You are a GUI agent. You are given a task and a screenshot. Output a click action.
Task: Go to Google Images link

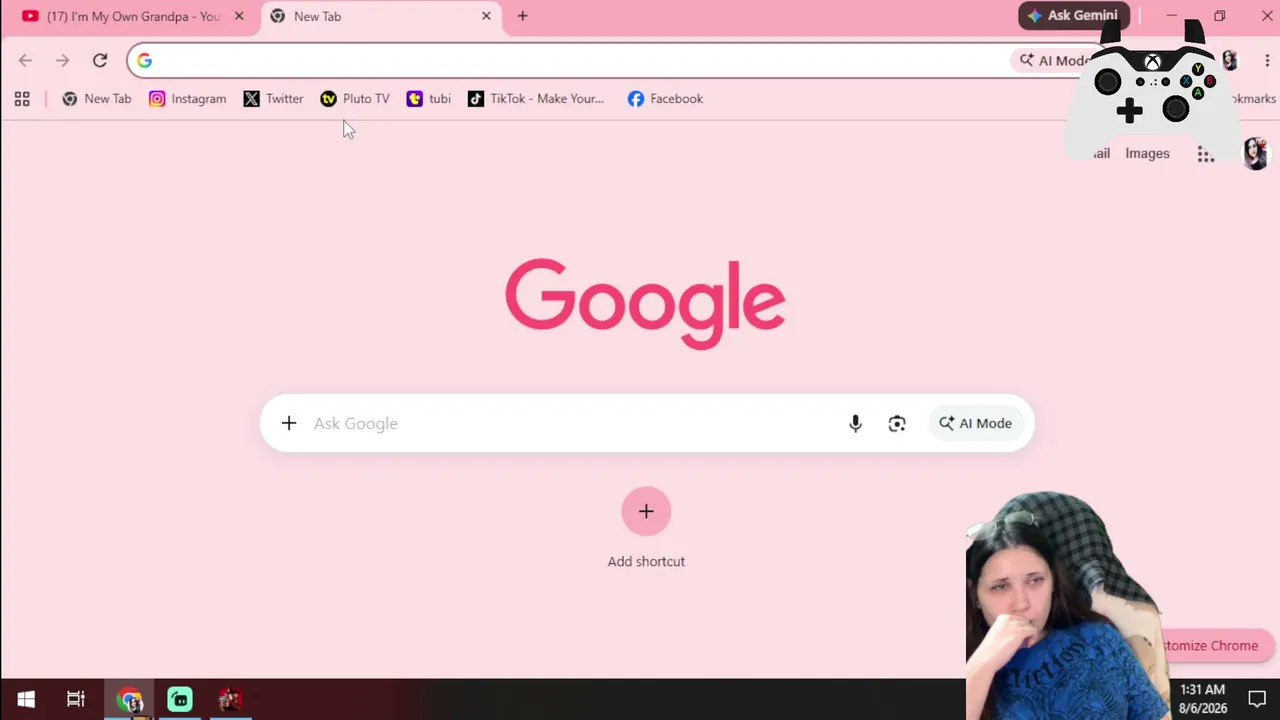1147,154
